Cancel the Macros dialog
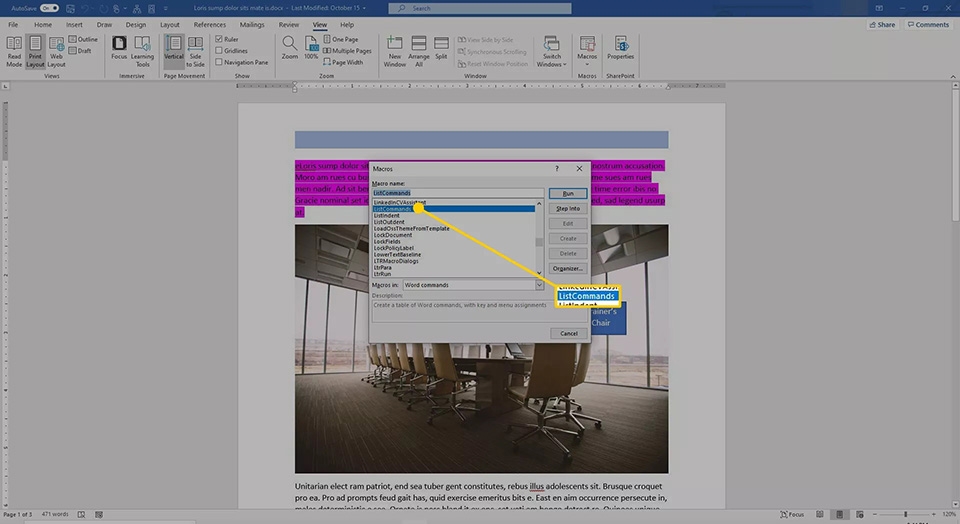 (569, 334)
